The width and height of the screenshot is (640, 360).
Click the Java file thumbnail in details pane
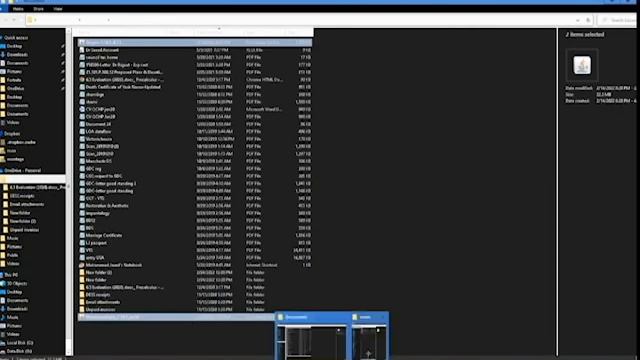pyautogui.click(x=582, y=65)
